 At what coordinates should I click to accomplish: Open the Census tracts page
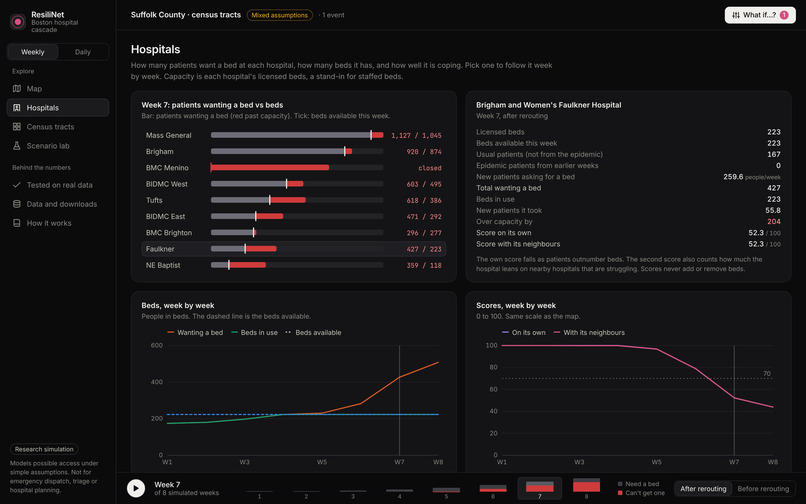tap(58, 127)
